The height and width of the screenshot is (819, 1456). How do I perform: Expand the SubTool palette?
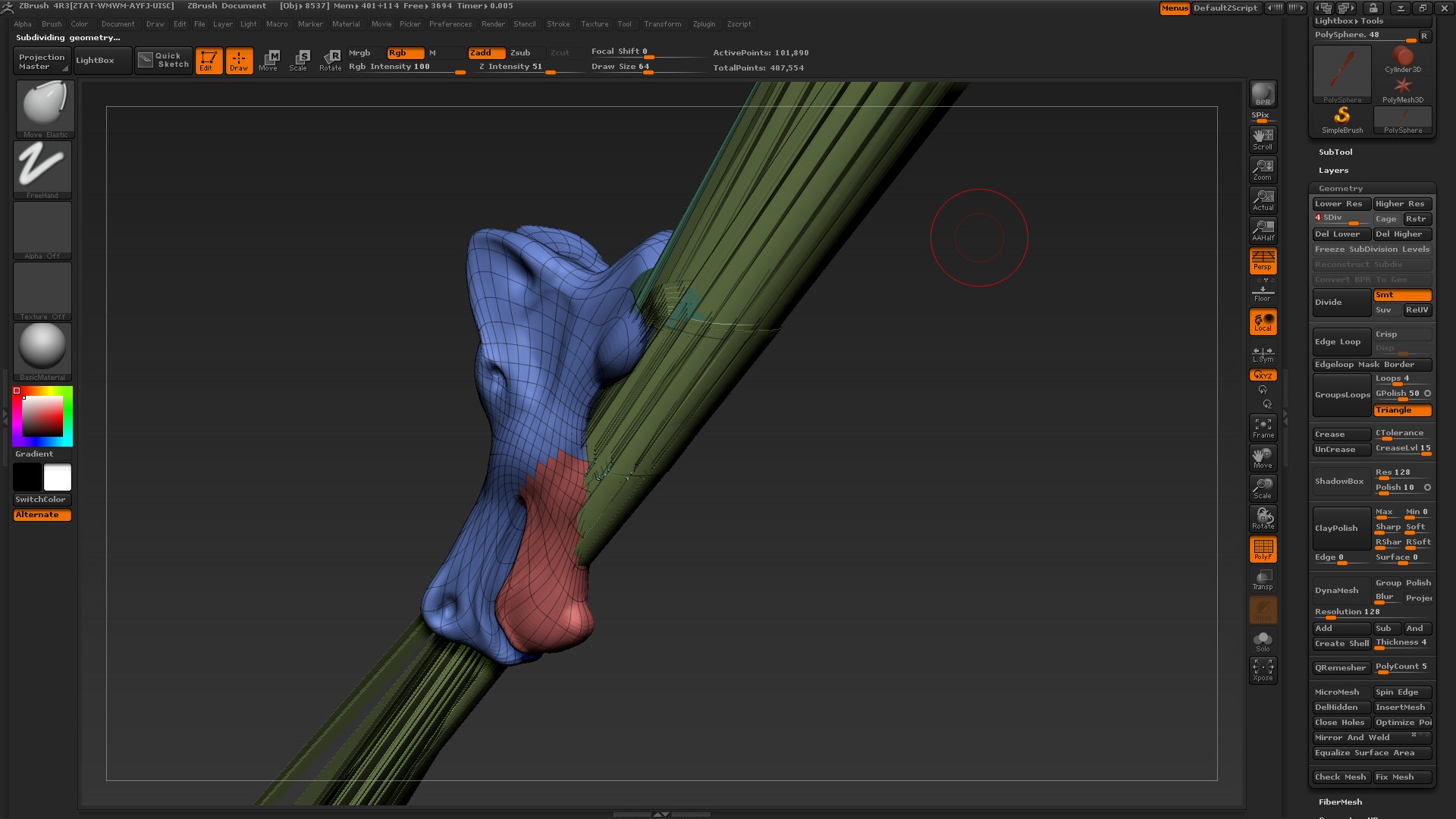[1335, 152]
